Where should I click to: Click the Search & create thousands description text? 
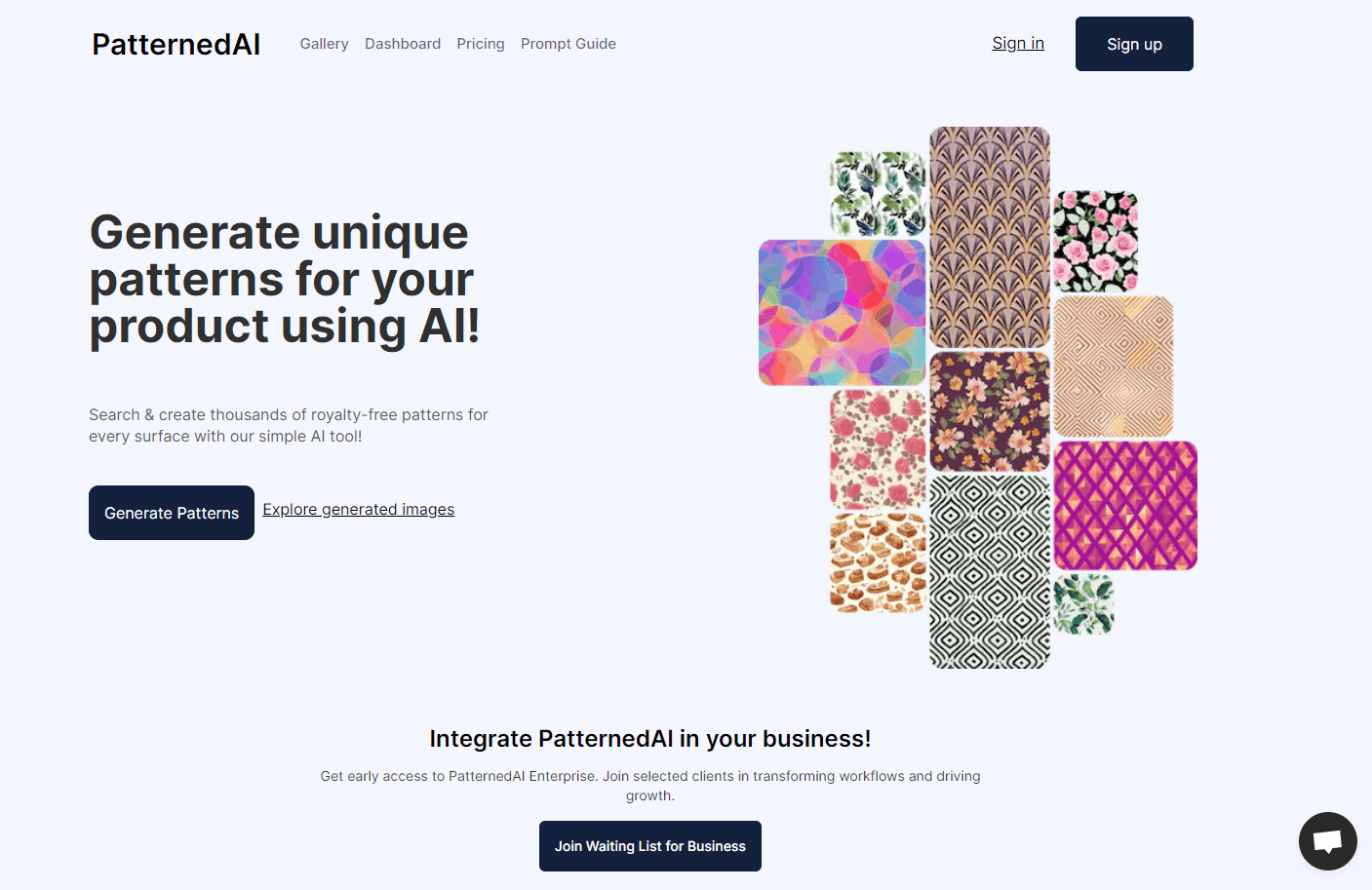click(289, 426)
